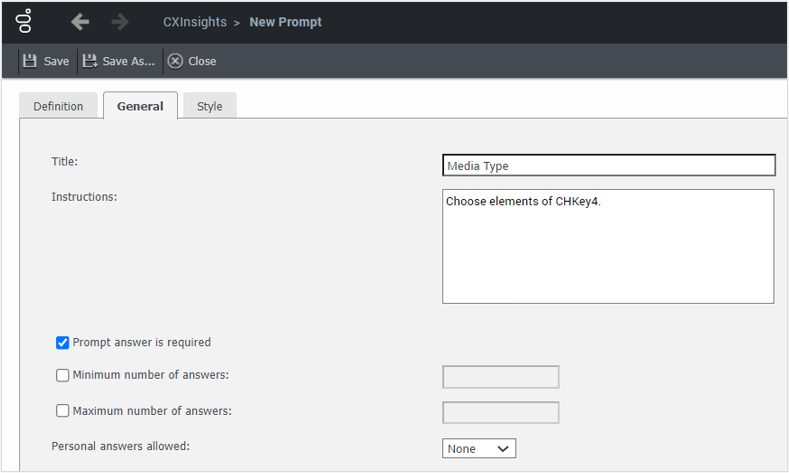Viewport: 789px width, 473px height.
Task: Save the prompt using the floppy disk icon
Action: click(30, 61)
